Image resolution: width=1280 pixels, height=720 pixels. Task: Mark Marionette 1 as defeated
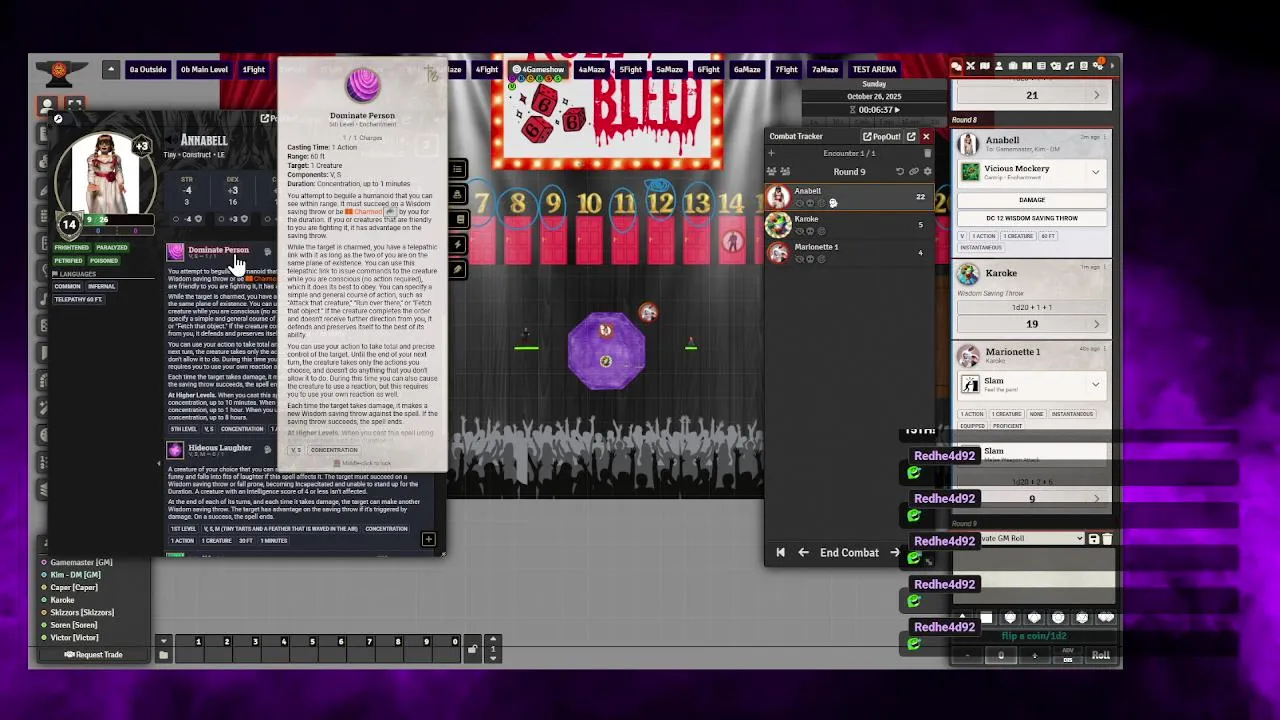(810, 259)
